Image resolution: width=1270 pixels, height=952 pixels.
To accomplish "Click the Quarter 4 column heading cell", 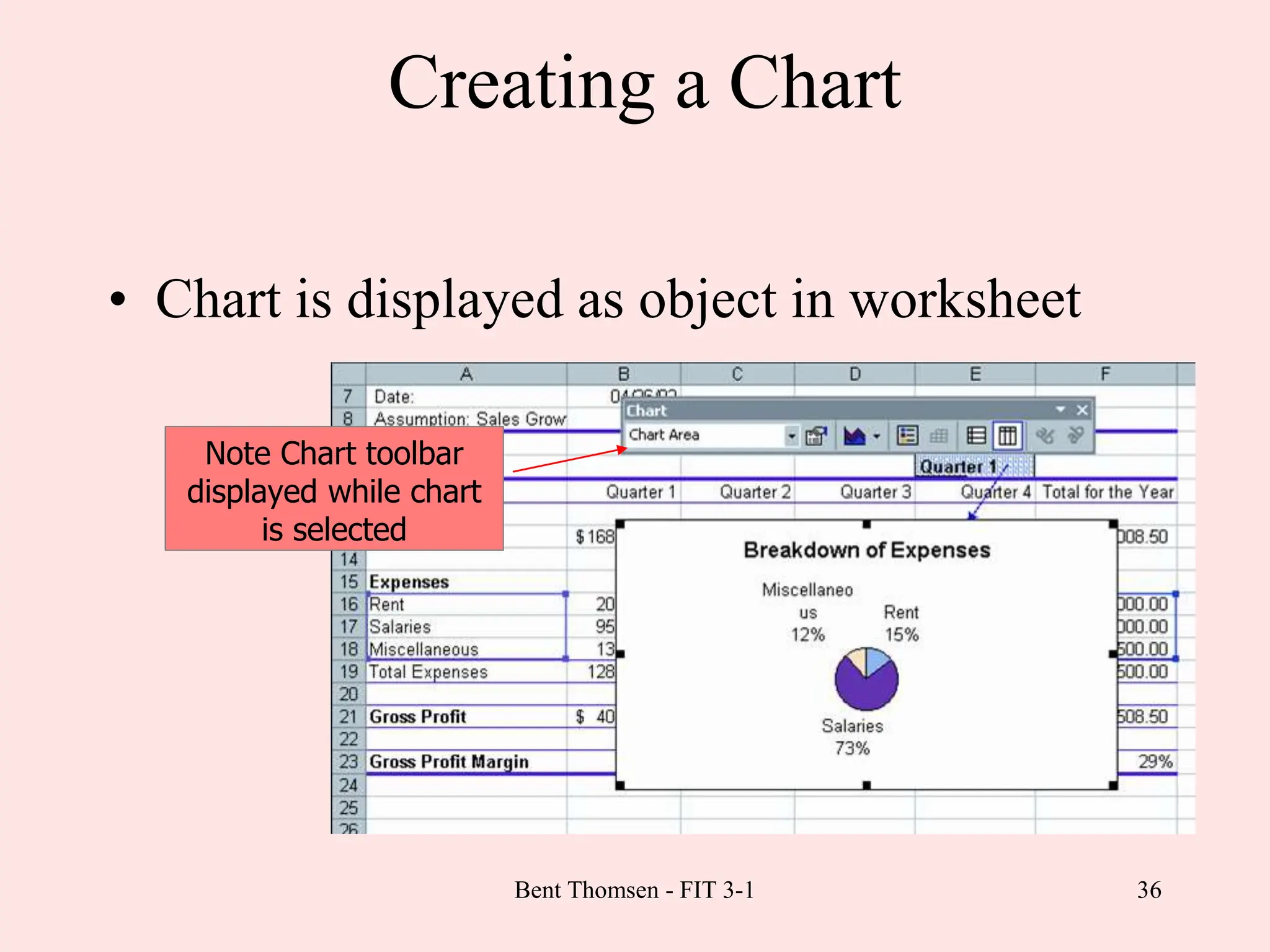I will [976, 492].
